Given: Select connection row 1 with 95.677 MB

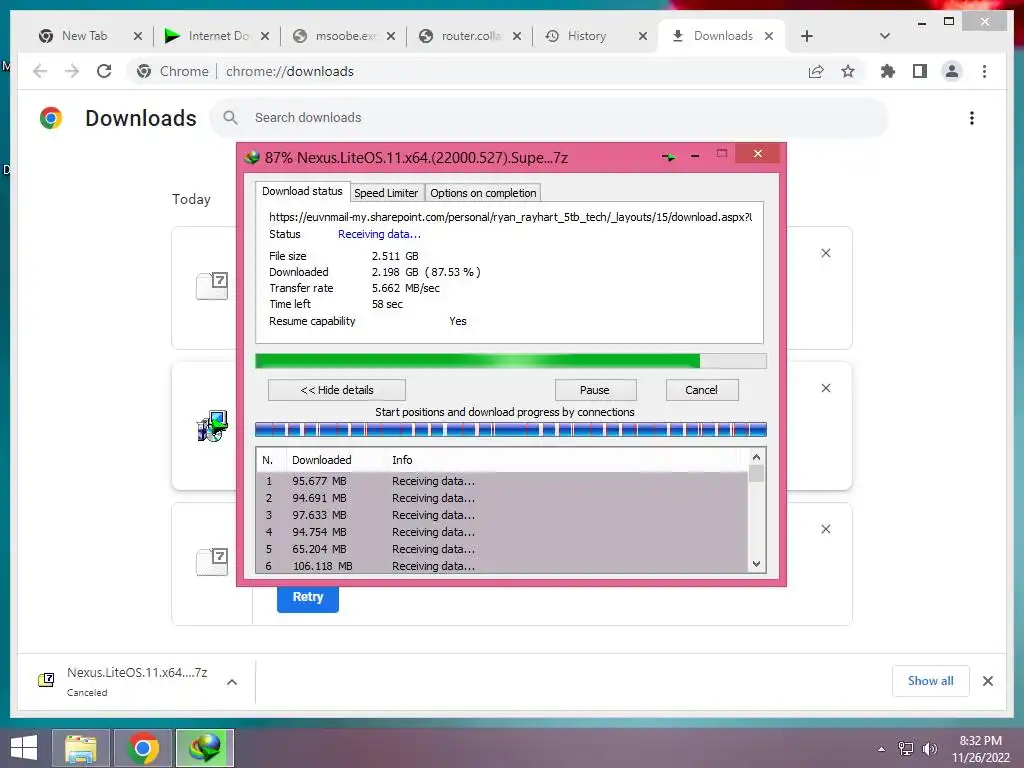Looking at the screenshot, I should click(502, 481).
